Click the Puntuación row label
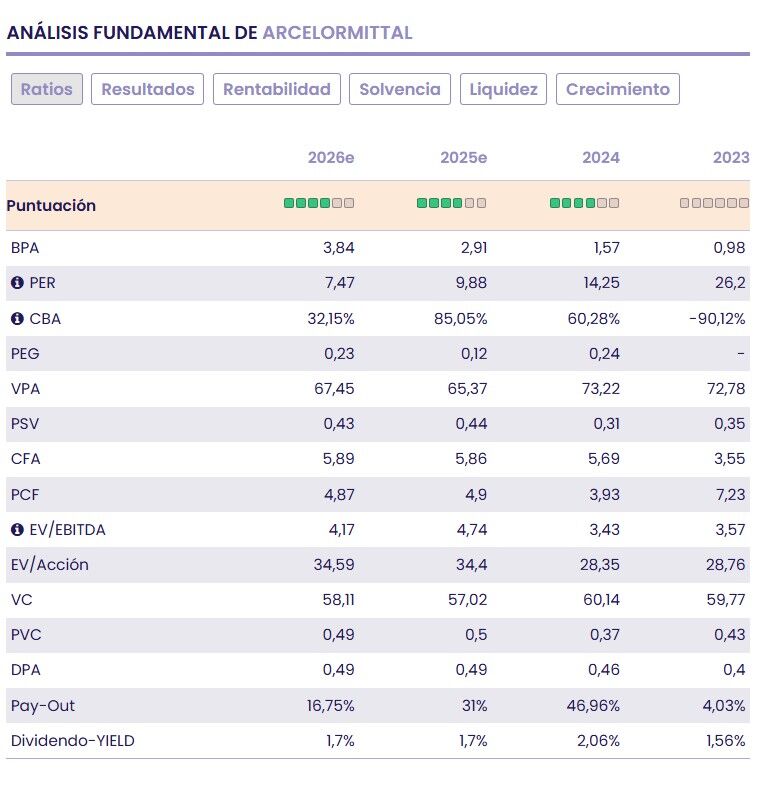 (x=51, y=205)
